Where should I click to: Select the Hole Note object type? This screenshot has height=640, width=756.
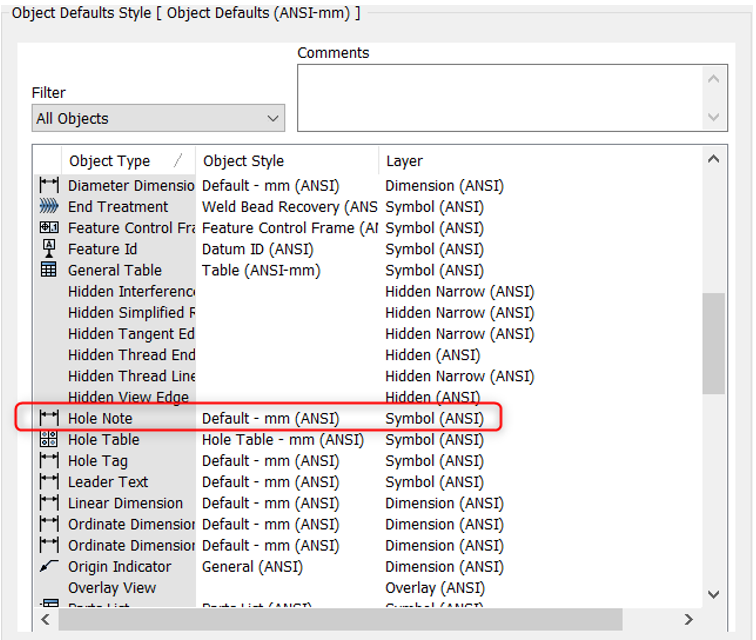coord(100,418)
